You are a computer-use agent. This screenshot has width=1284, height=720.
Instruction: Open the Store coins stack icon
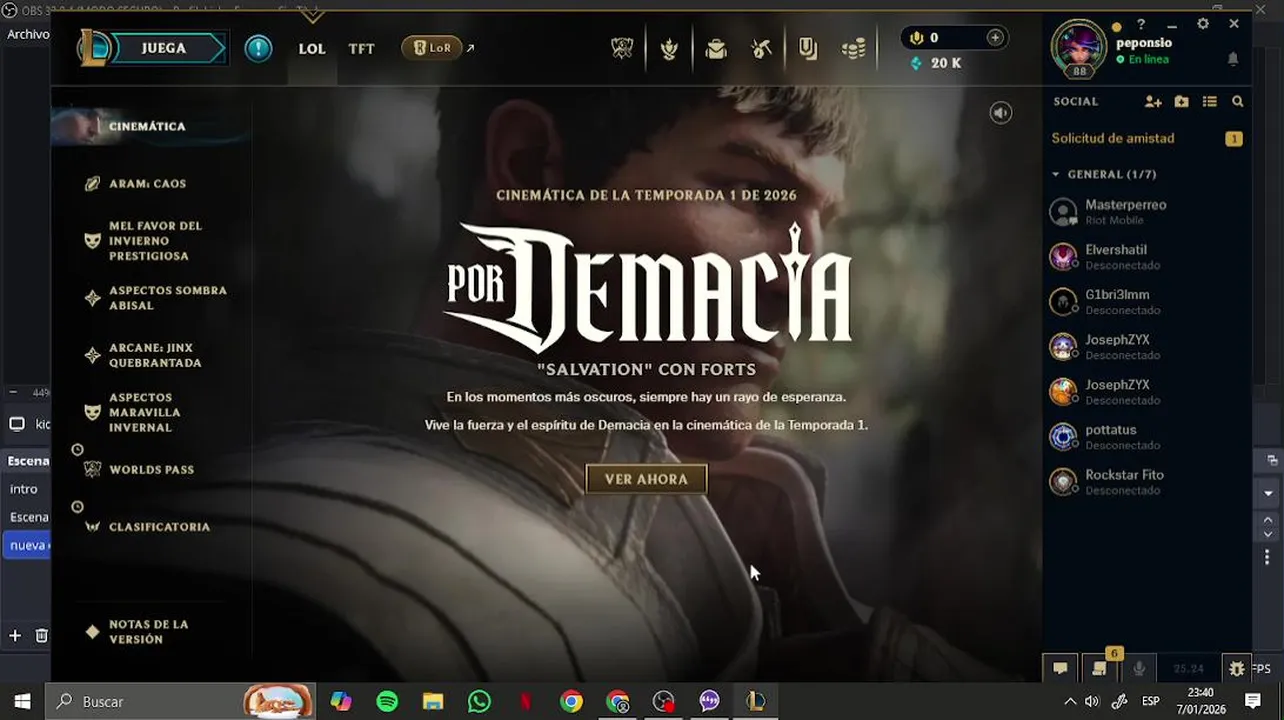(x=854, y=48)
